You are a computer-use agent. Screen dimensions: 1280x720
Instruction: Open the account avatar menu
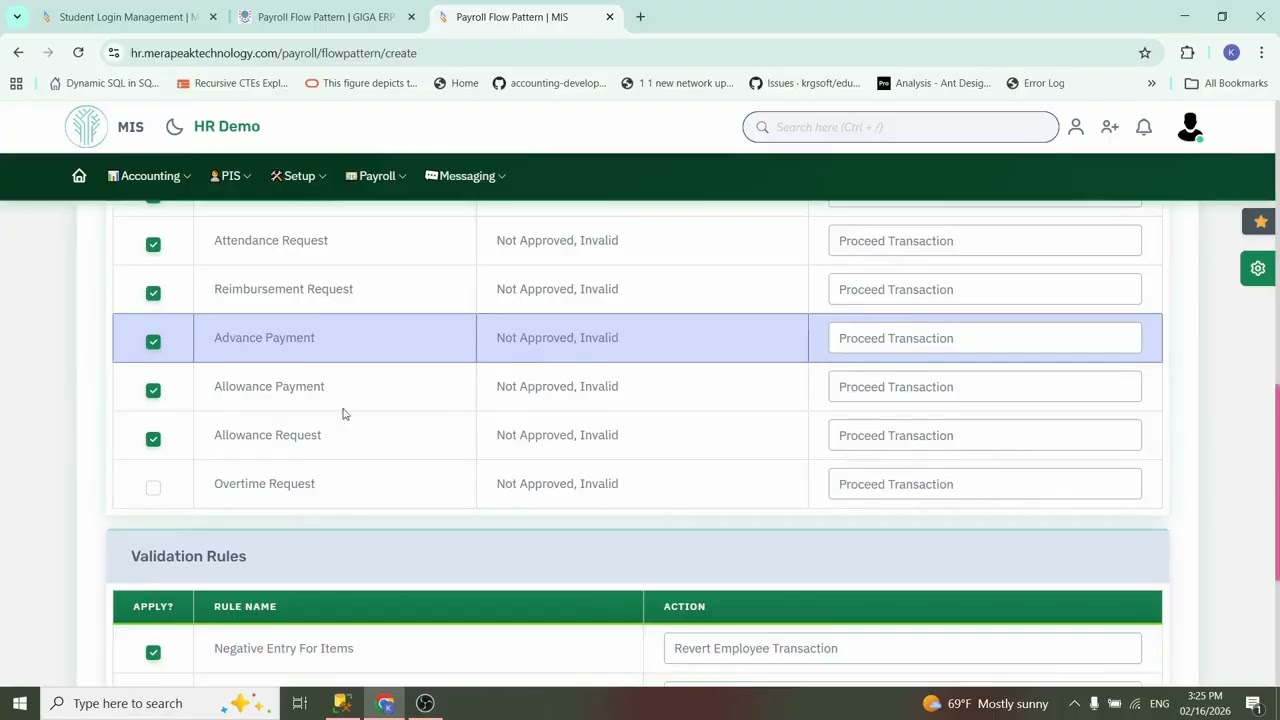[x=1190, y=127]
